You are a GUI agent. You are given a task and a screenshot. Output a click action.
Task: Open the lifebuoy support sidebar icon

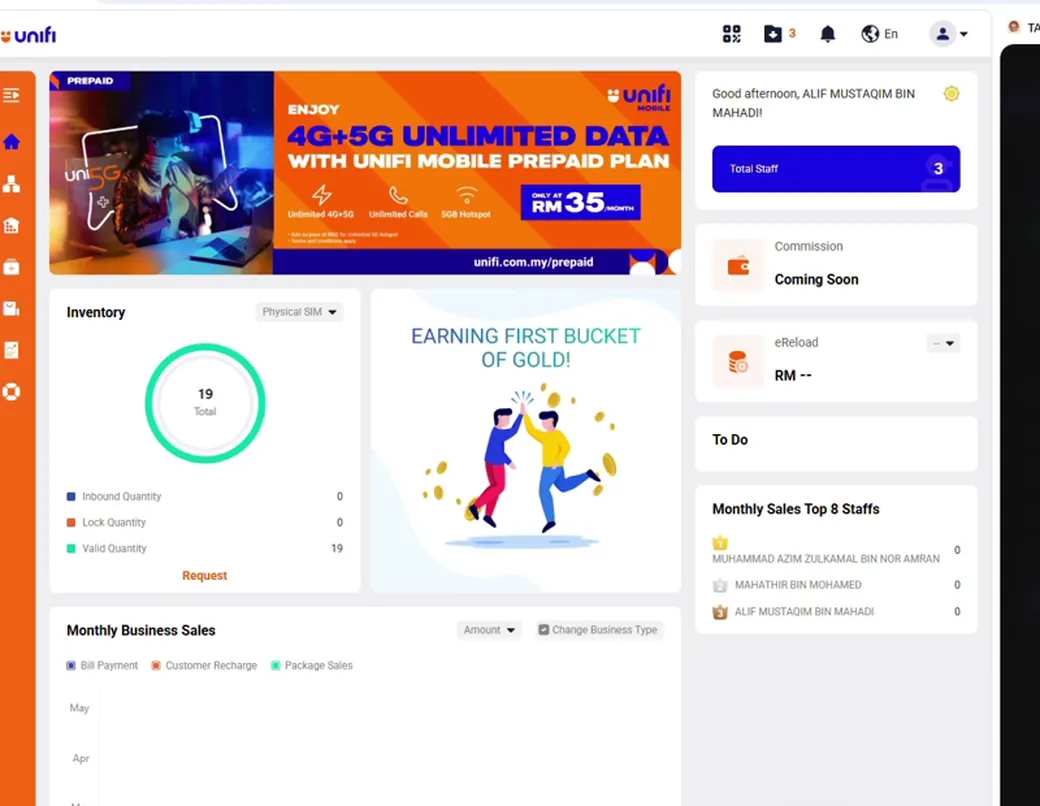pyautogui.click(x=11, y=391)
